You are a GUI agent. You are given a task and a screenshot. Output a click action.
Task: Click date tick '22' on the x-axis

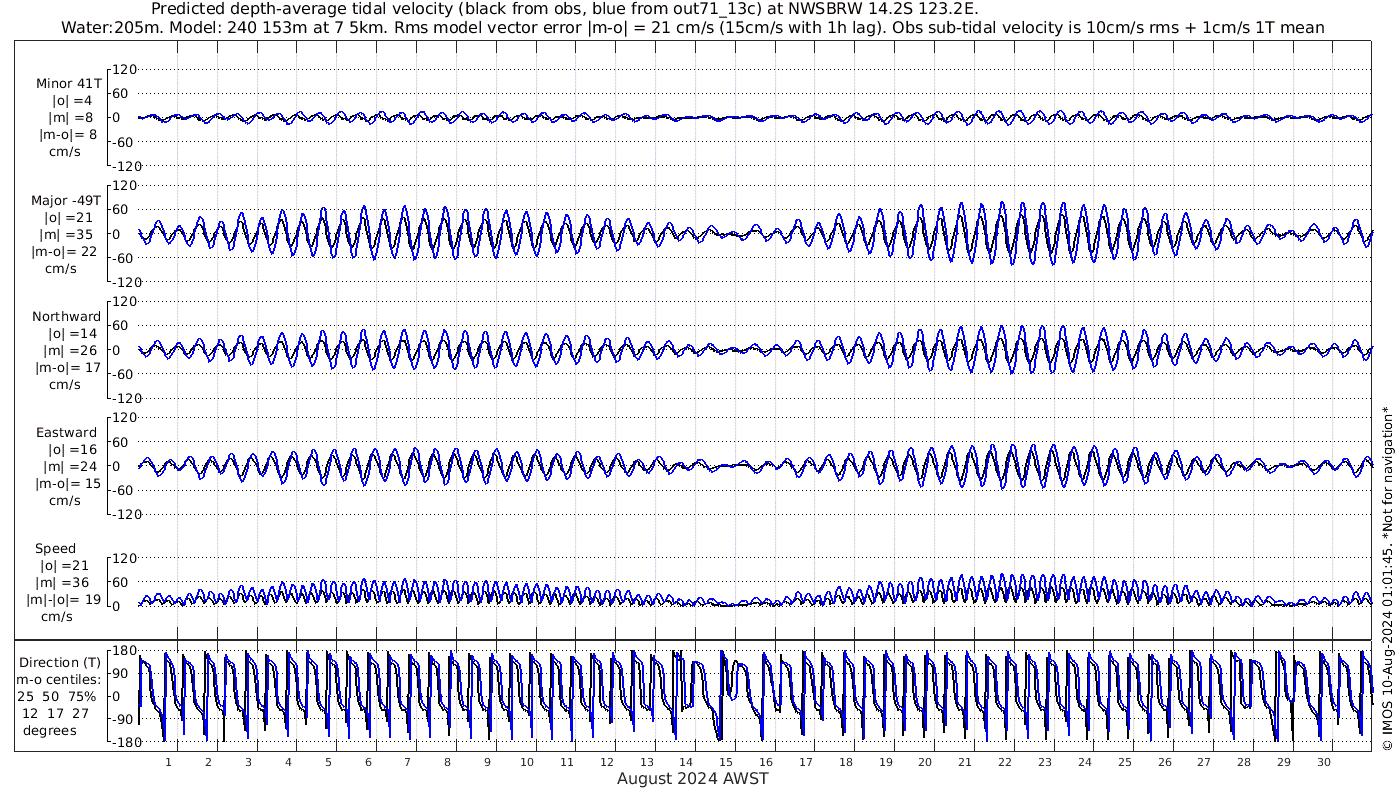1005,762
